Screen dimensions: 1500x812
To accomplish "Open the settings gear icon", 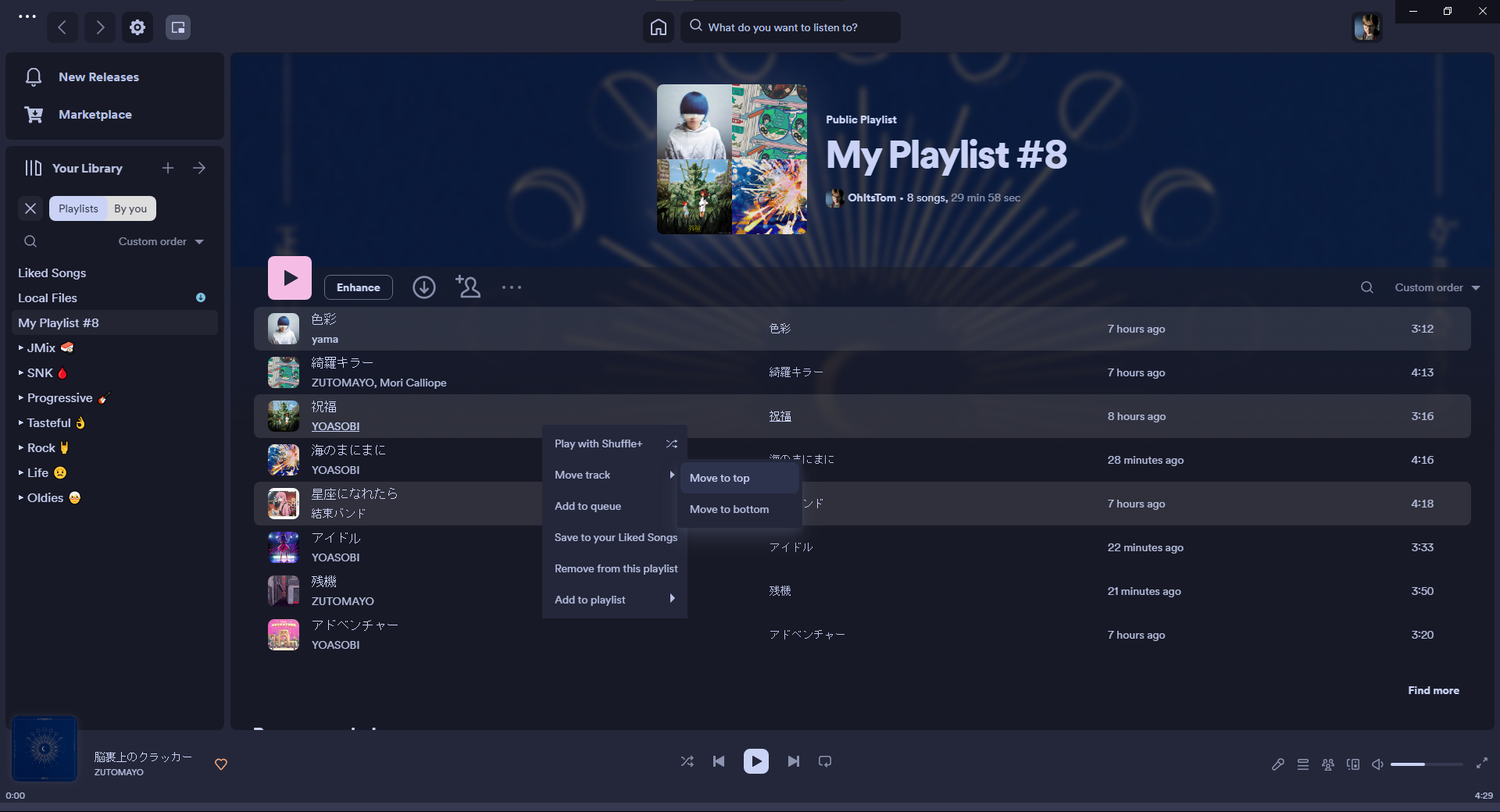I will point(137,27).
